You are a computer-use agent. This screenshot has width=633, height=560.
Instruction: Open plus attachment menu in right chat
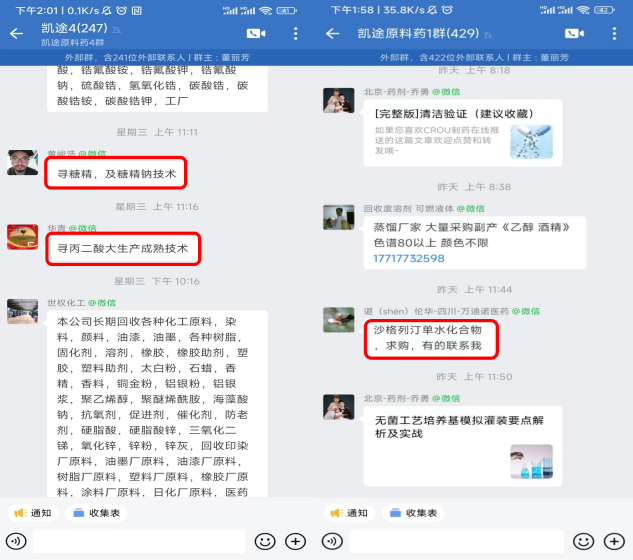coord(614,541)
